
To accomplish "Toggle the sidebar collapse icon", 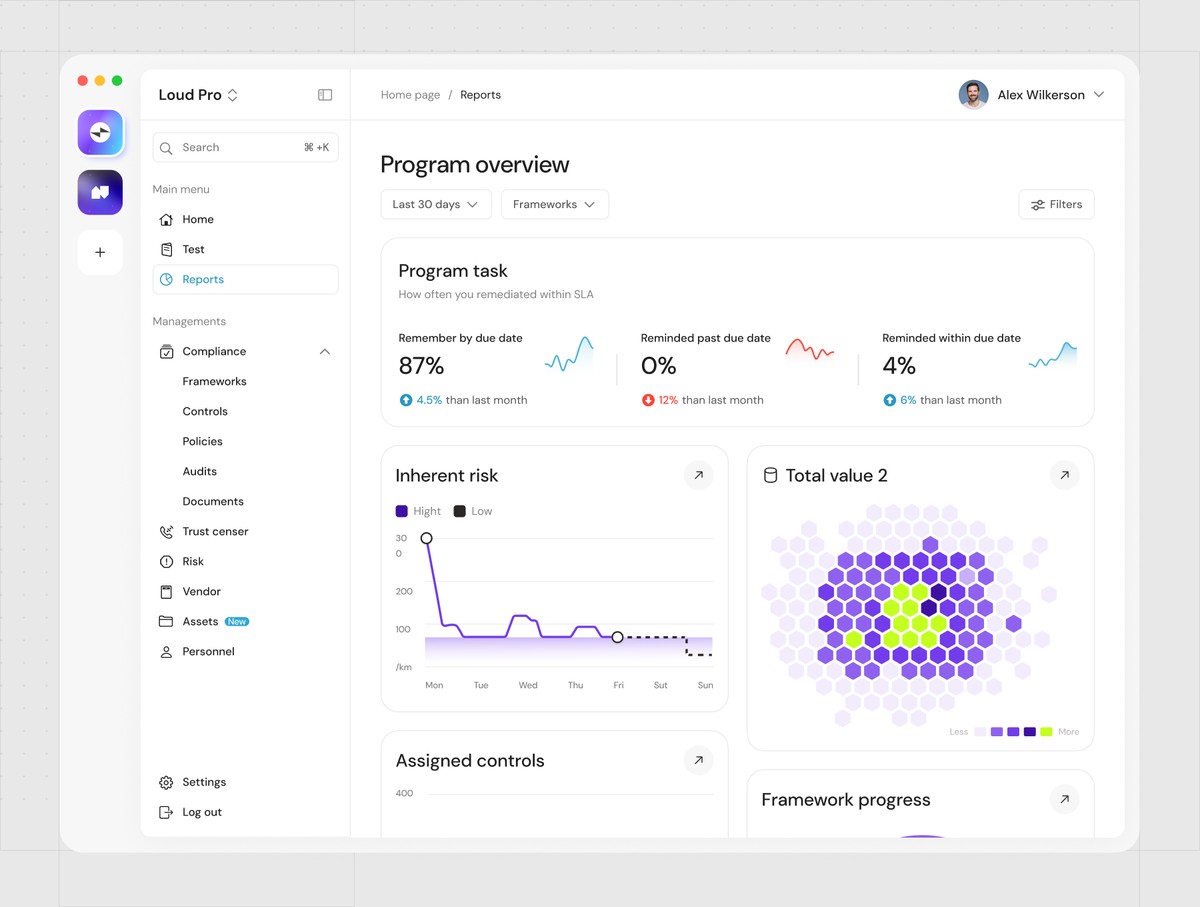I will (325, 95).
